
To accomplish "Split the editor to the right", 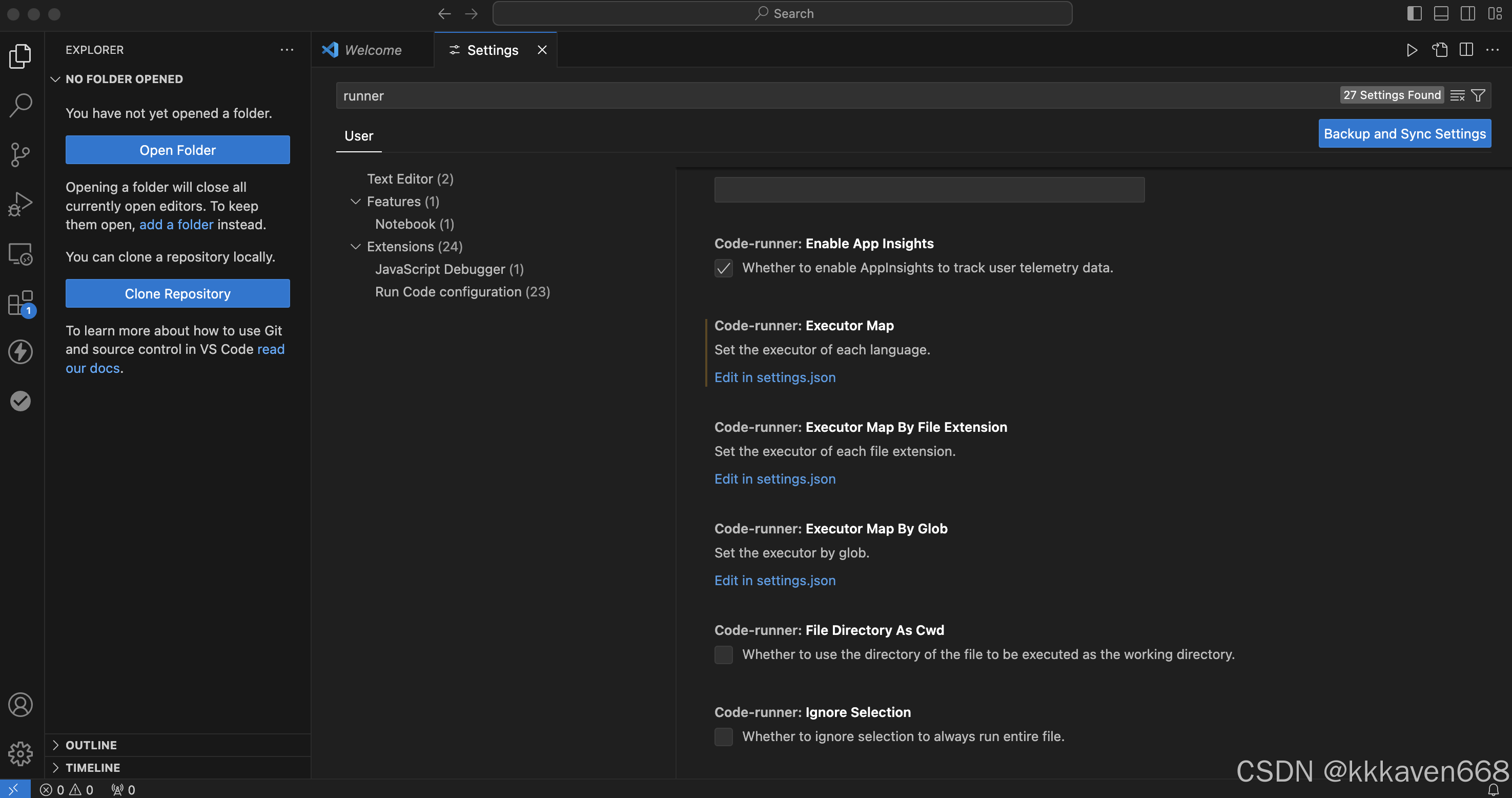I will [1466, 50].
